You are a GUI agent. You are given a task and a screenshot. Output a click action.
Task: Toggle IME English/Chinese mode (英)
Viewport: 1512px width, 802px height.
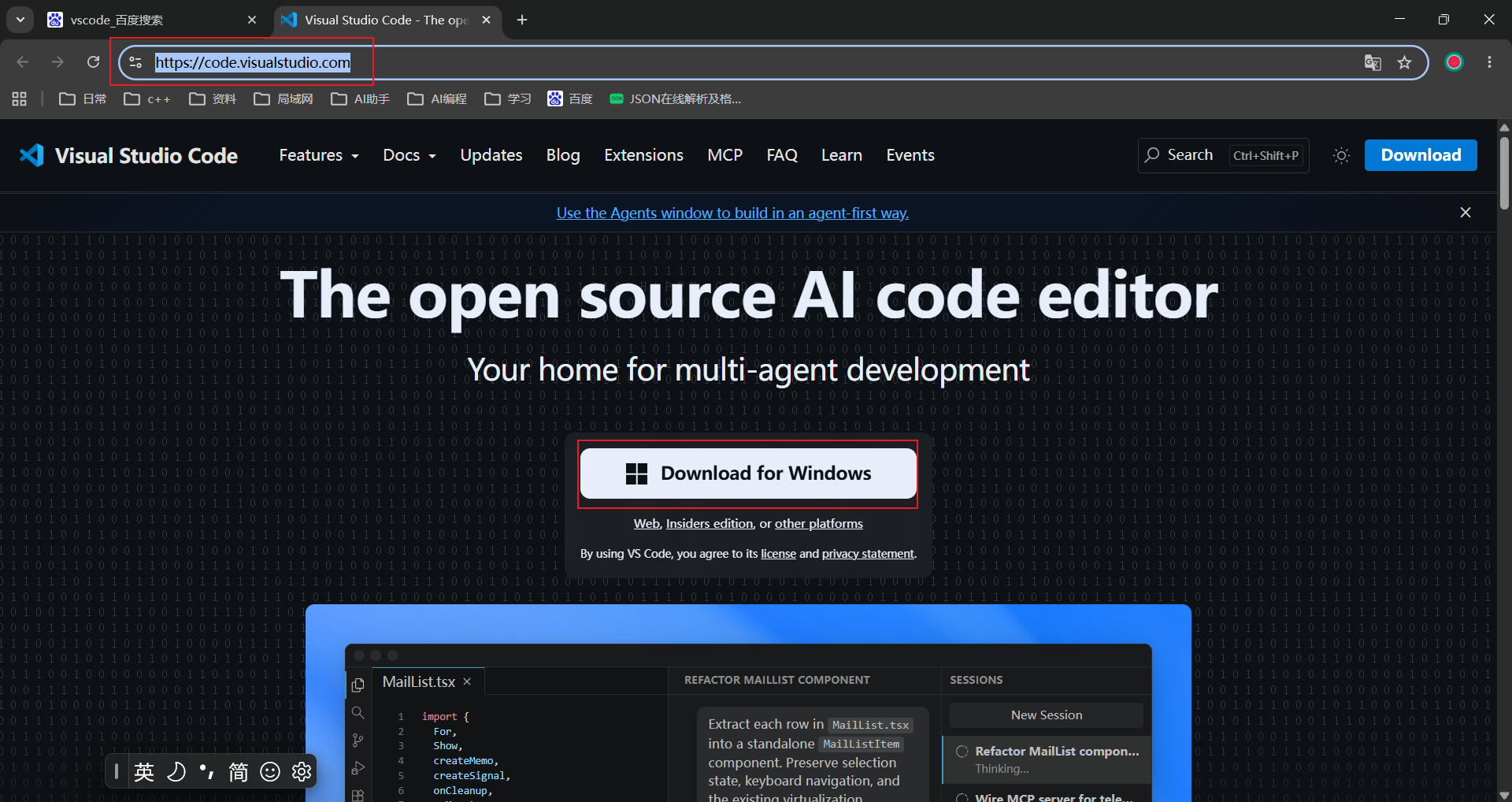coord(144,771)
